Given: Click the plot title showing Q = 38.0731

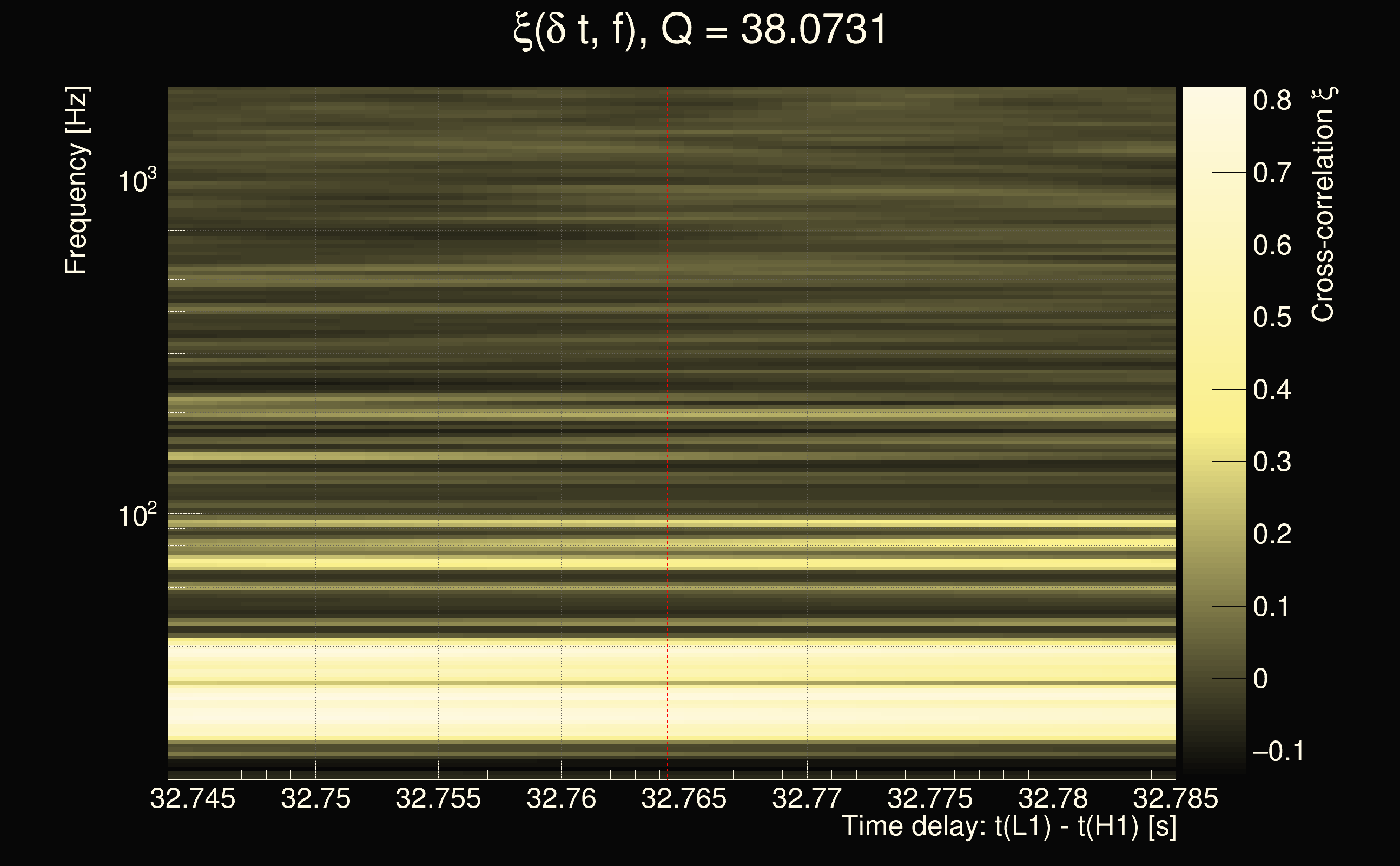Looking at the screenshot, I should pyautogui.click(x=699, y=30).
